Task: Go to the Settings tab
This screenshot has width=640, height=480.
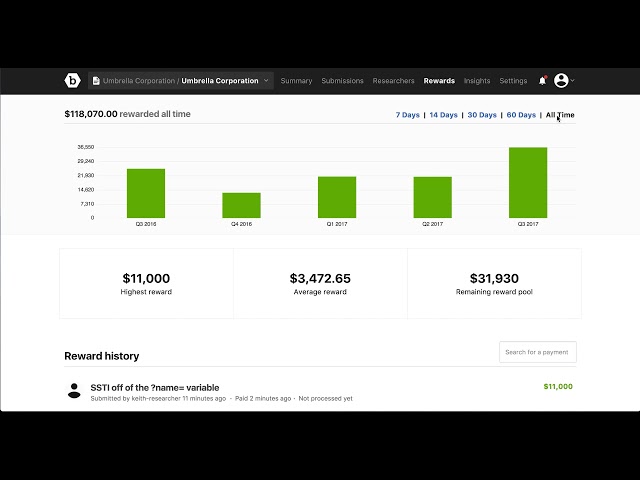Action: coord(513,81)
